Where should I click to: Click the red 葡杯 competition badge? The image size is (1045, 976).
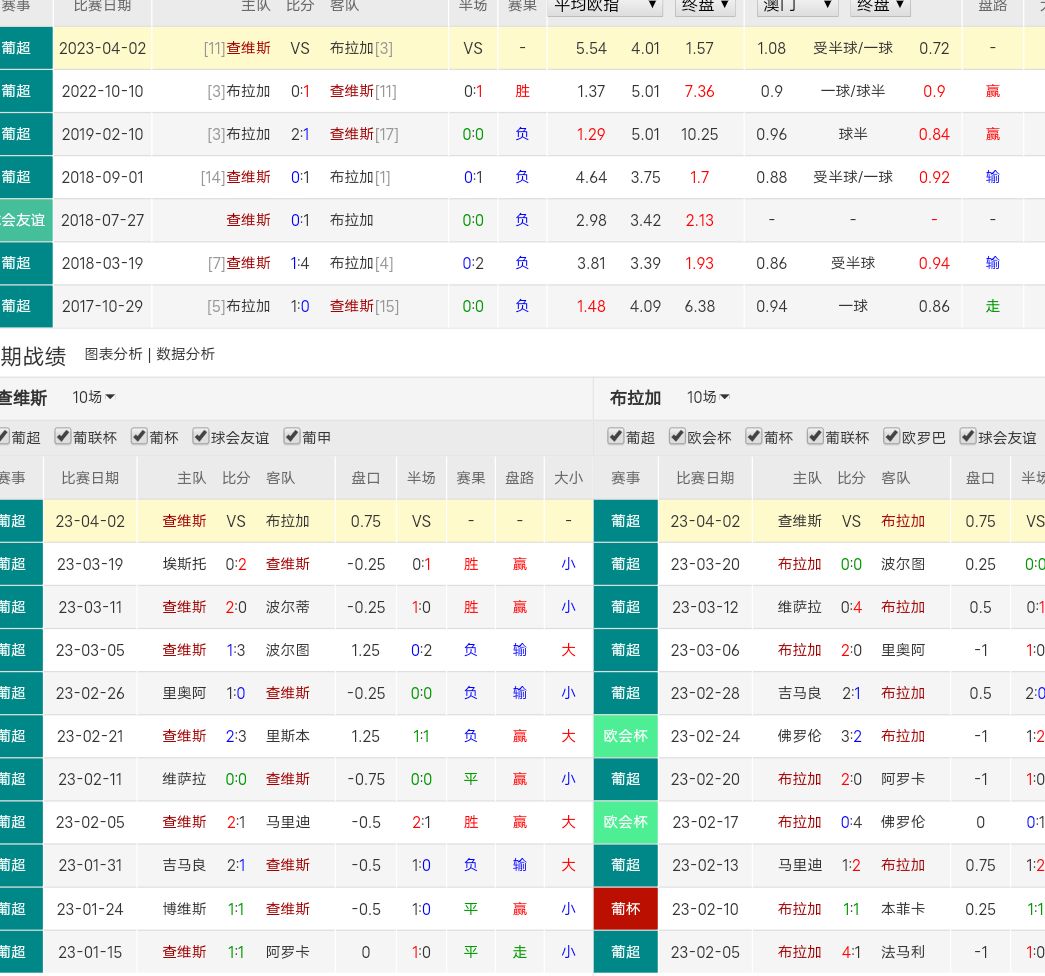[625, 909]
